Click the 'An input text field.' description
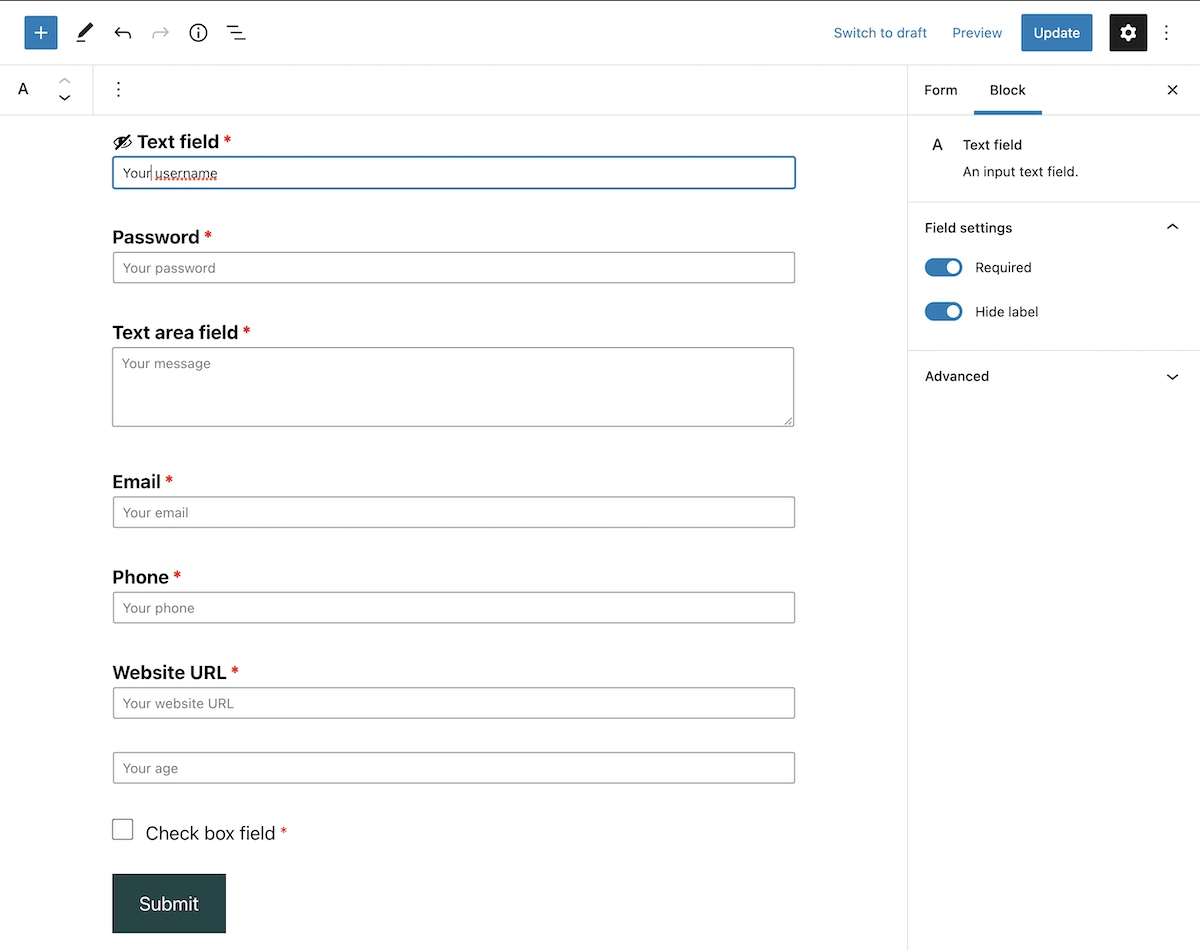The width and height of the screenshot is (1200, 950). coord(1020,172)
